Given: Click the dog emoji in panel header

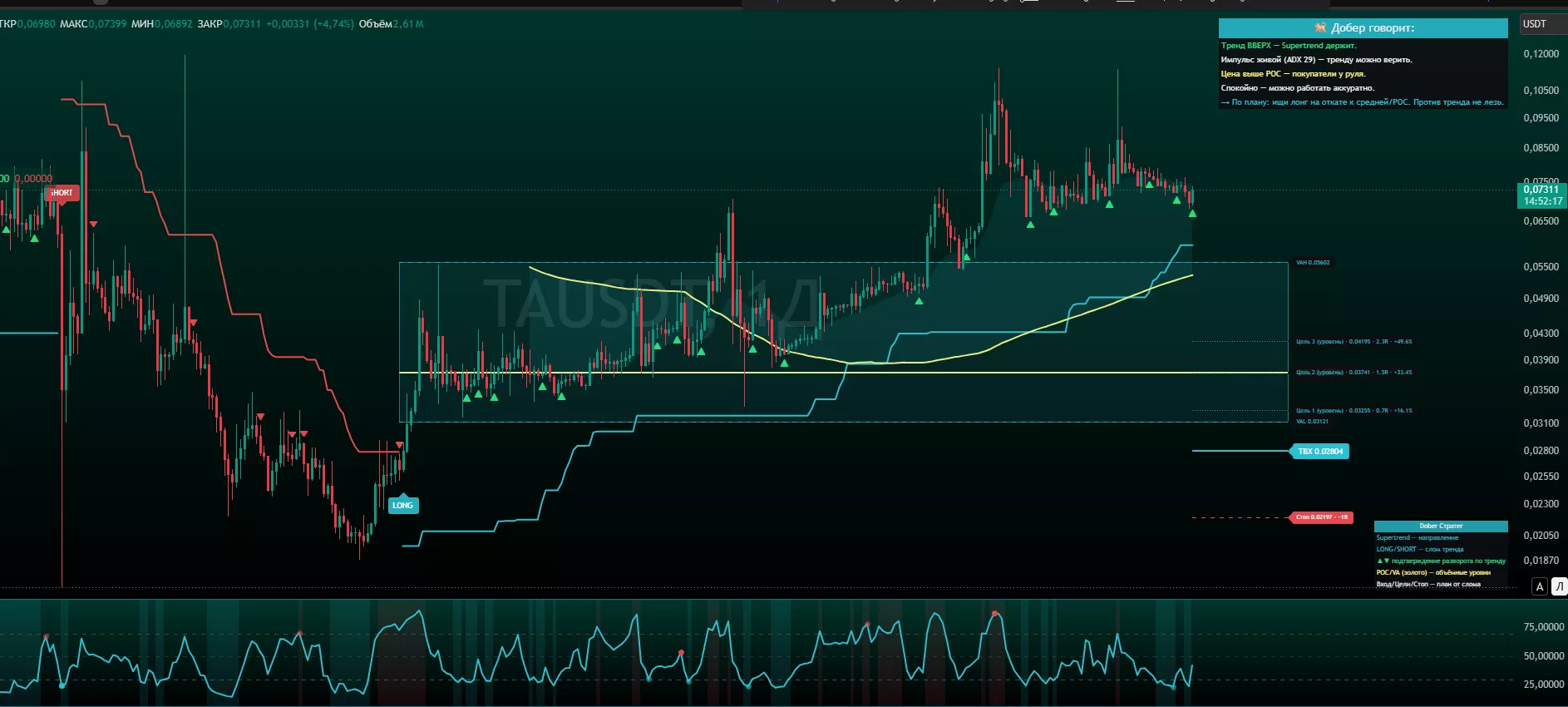Looking at the screenshot, I should [x=1320, y=28].
